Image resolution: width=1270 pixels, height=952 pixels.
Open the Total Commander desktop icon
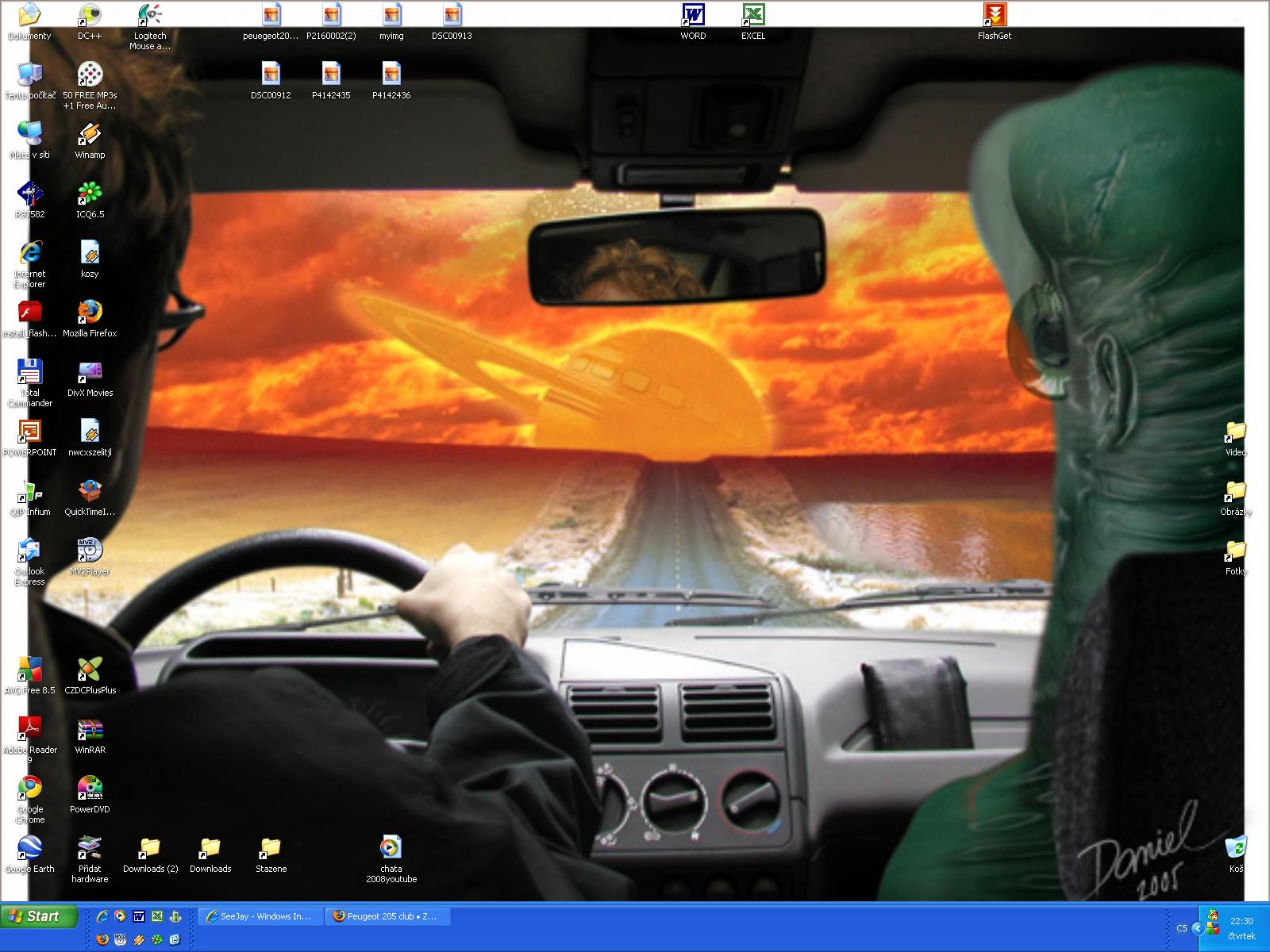click(29, 372)
